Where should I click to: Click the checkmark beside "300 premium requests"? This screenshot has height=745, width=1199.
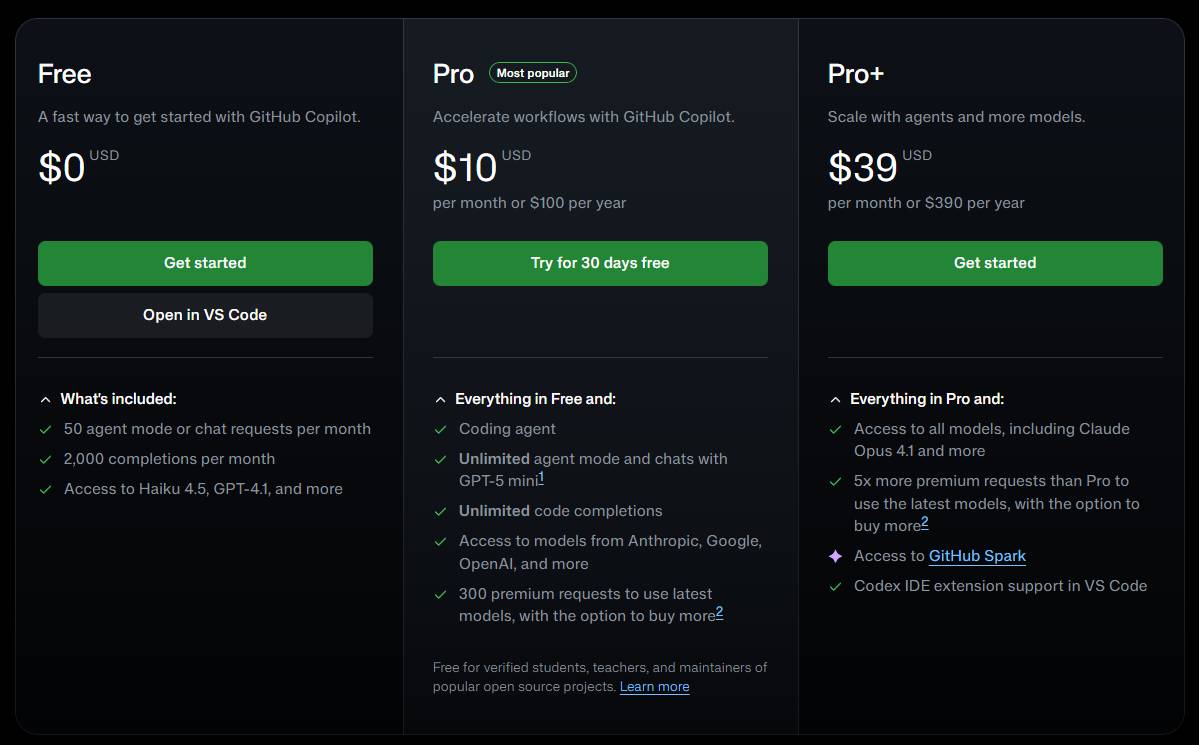(x=440, y=594)
